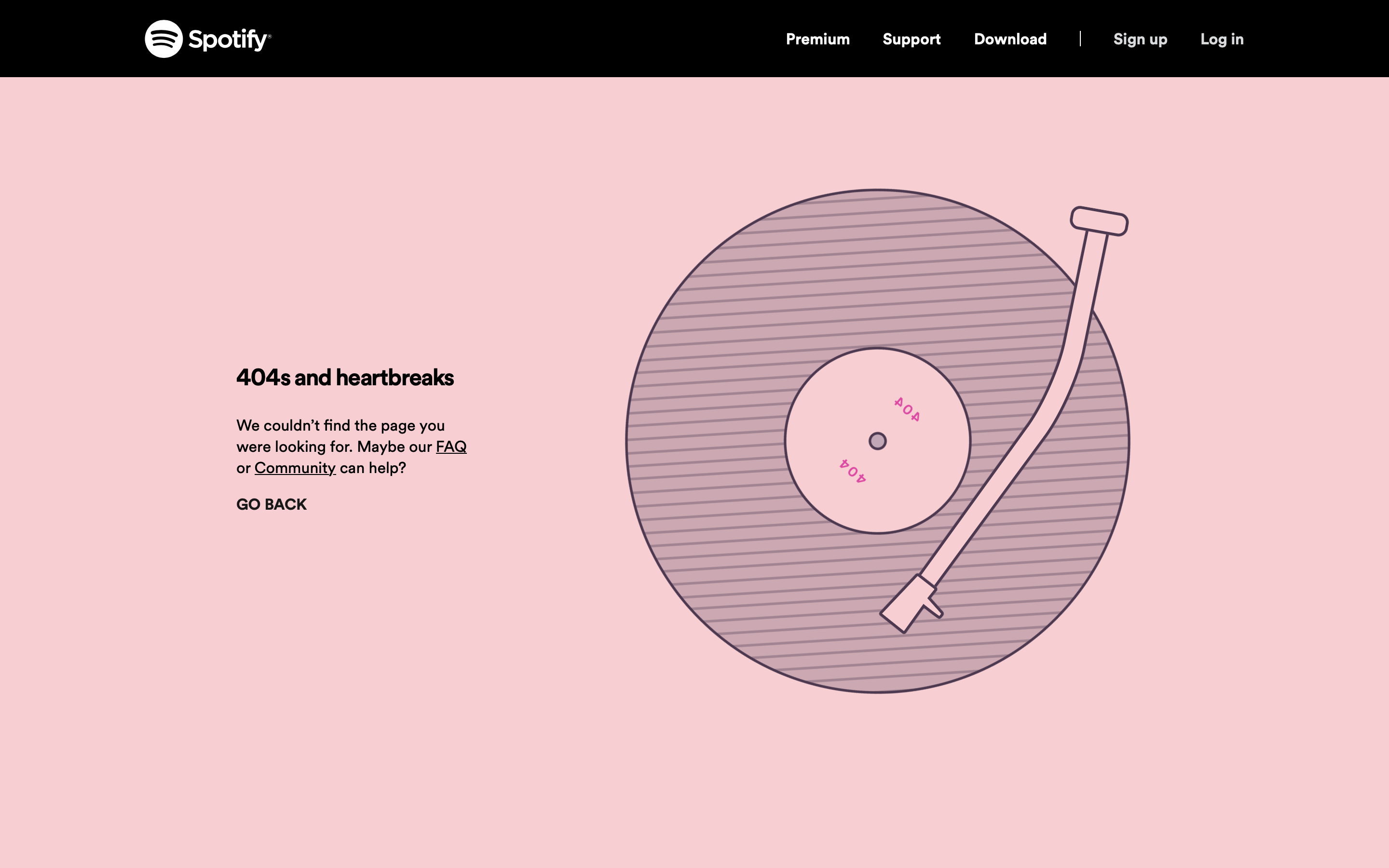Click the Sign up link
This screenshot has width=1389, height=868.
(1140, 39)
